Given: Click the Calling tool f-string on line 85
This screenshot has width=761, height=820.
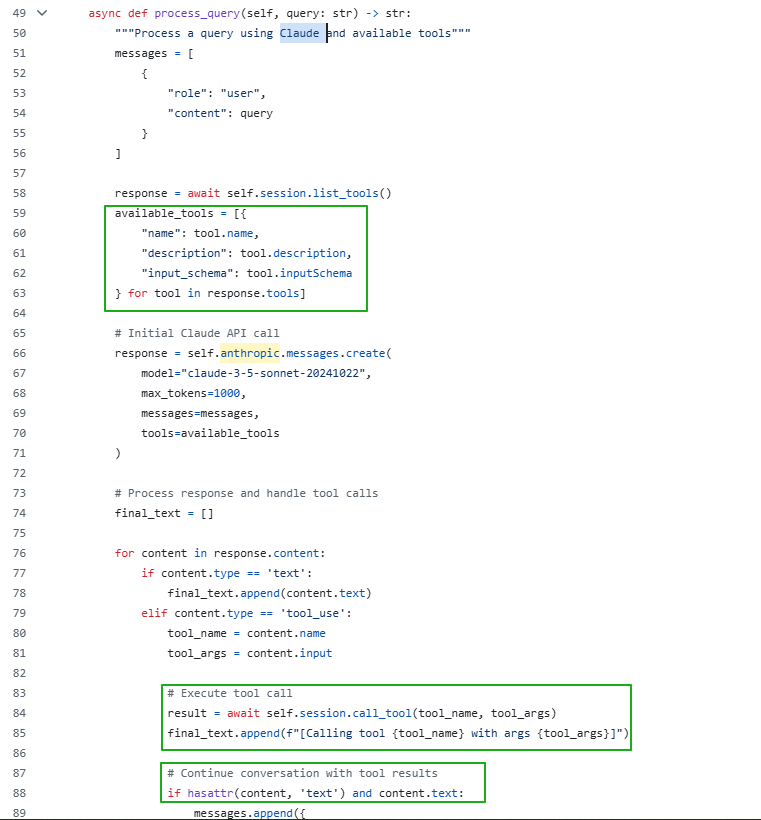Looking at the screenshot, I should click(x=455, y=733).
